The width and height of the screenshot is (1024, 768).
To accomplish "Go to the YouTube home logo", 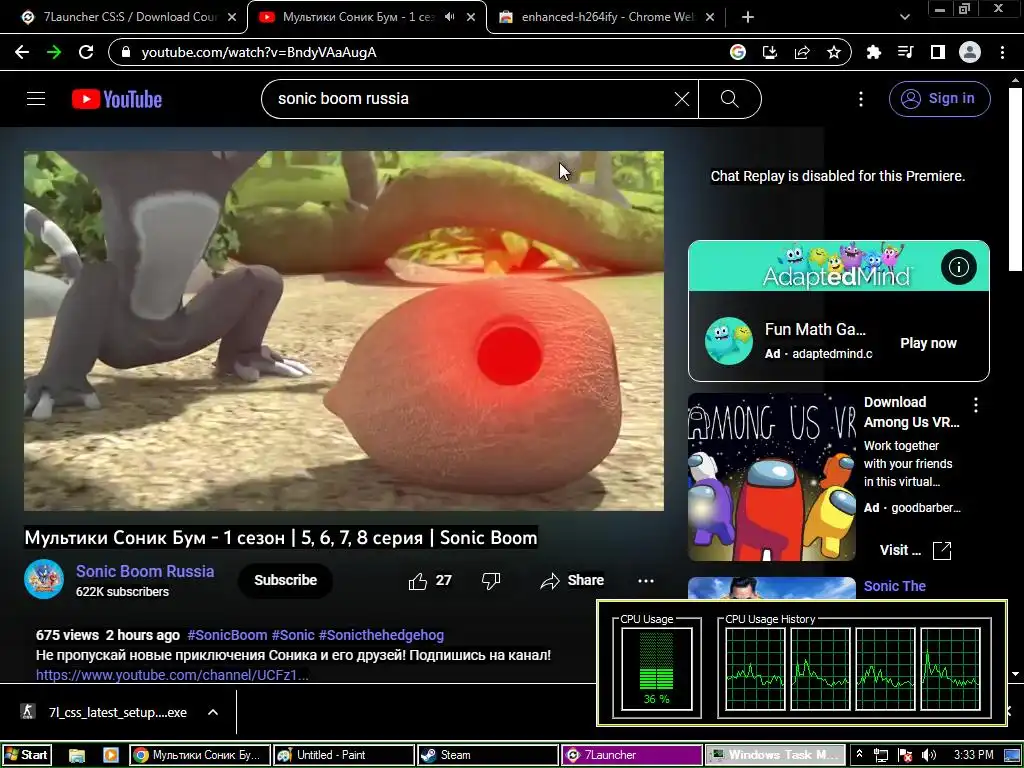I will point(117,99).
